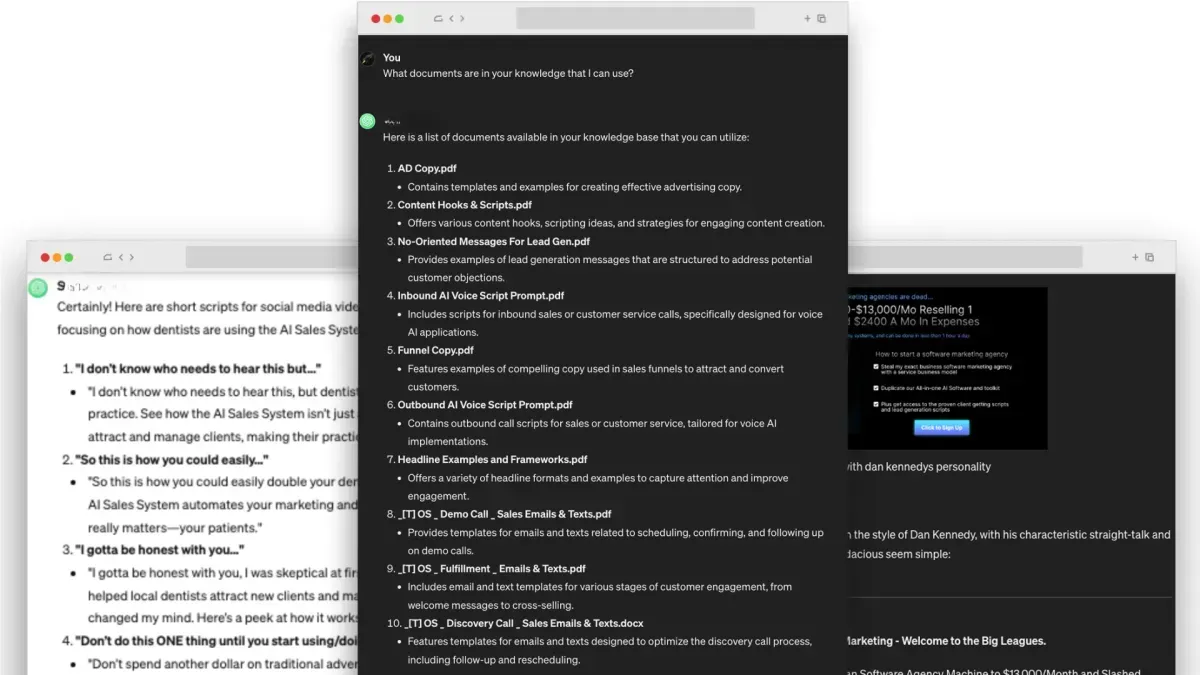Click heading 'Don't do this ONE thing until you start'
Image resolution: width=1200 pixels, height=675 pixels.
[x=216, y=641]
